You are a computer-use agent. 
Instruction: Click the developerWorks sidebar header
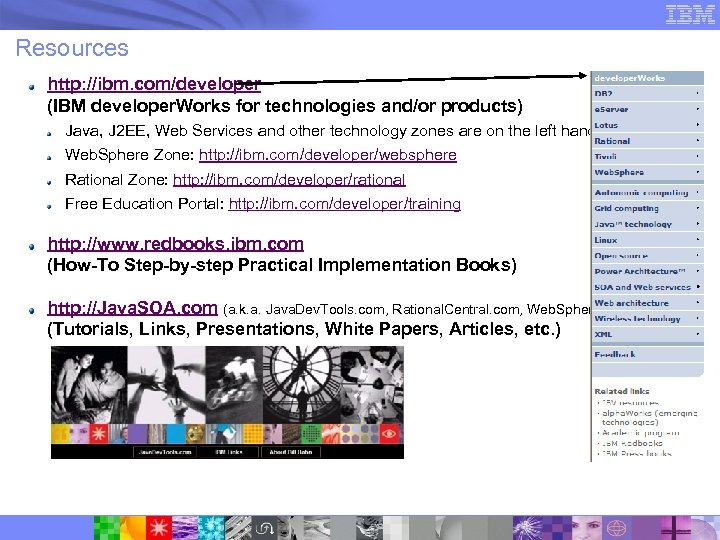pyautogui.click(x=647, y=78)
